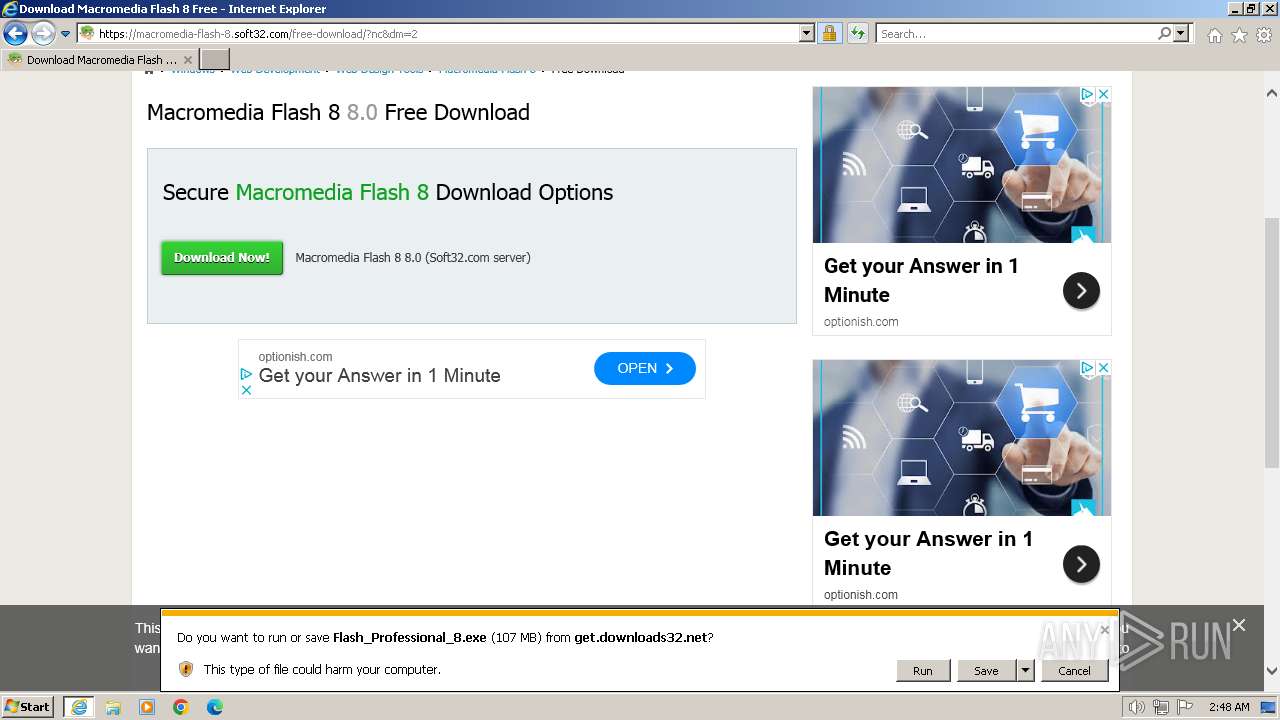Close the bottom sidebar ad with X
This screenshot has width=1280, height=720.
(1103, 368)
